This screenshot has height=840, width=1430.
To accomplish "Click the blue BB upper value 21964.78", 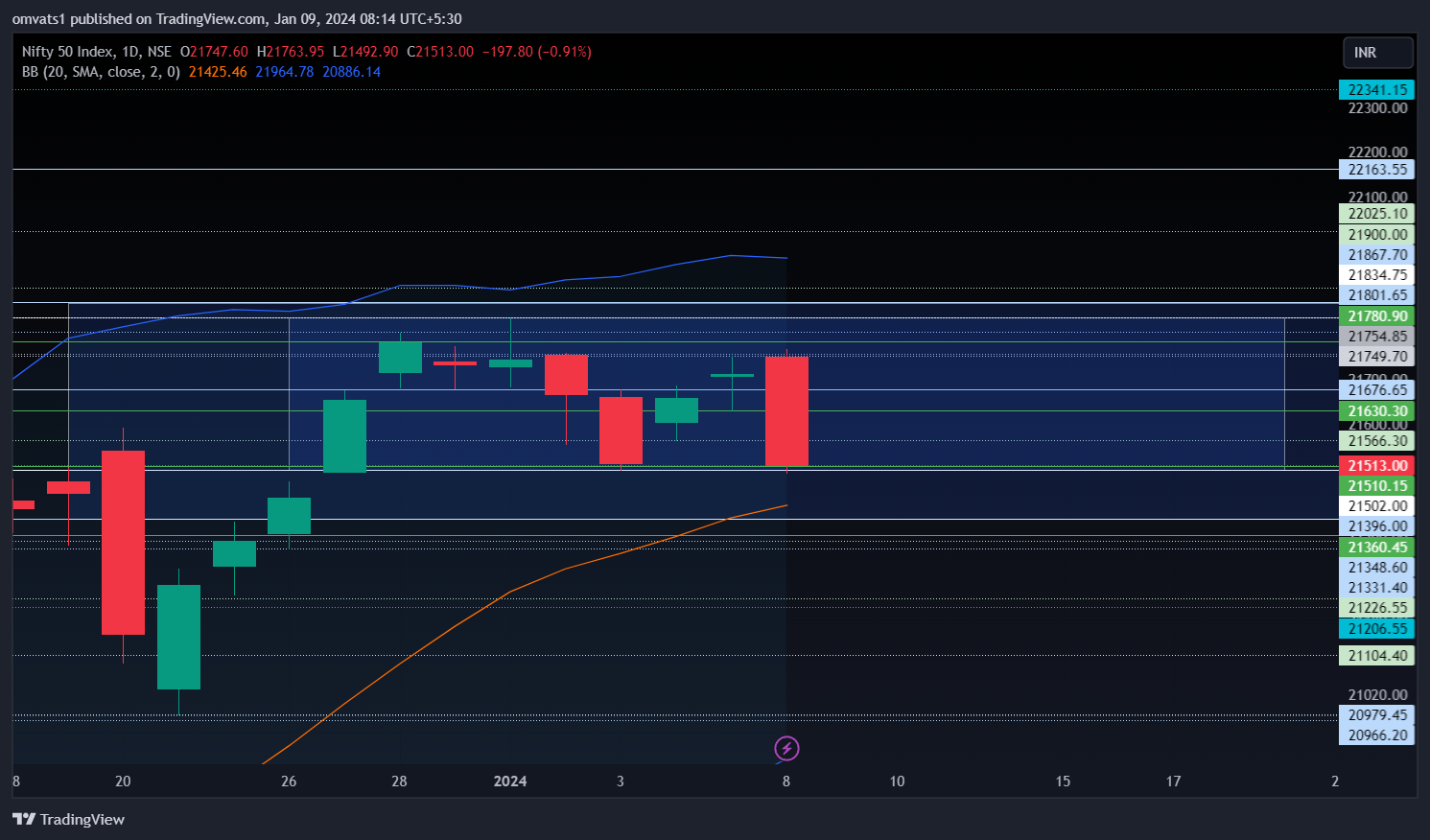I will [284, 72].
